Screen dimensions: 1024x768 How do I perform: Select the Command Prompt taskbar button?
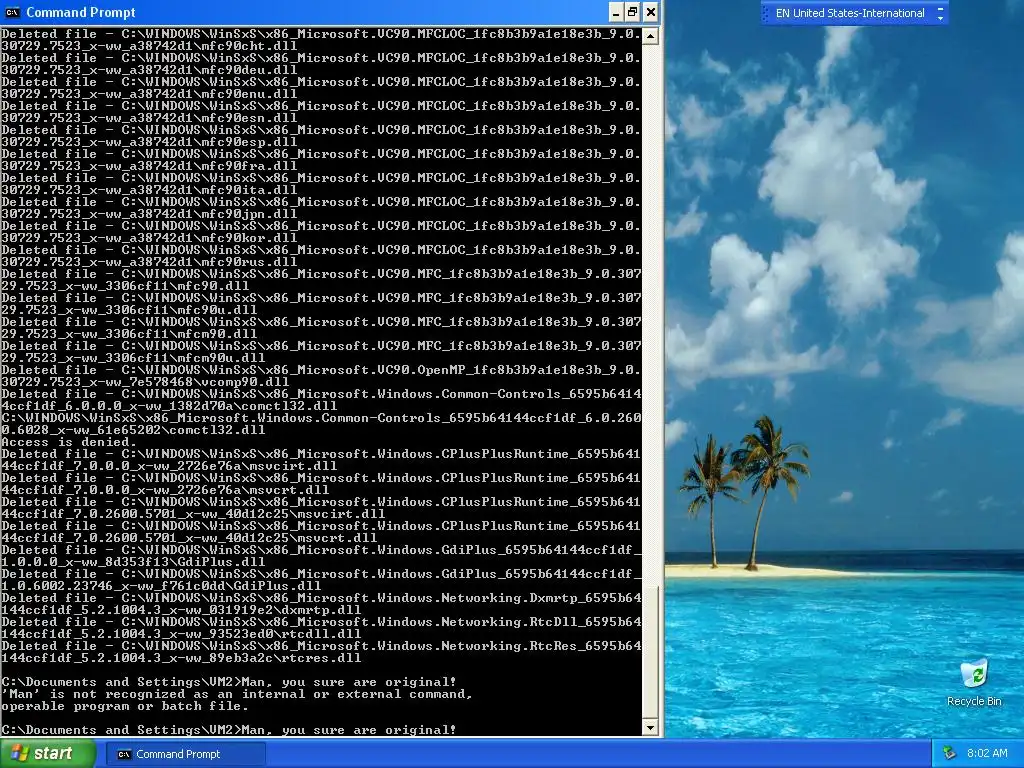pos(185,754)
